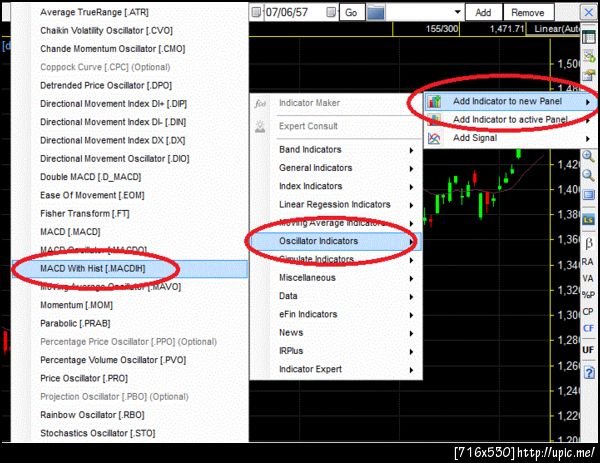Image resolution: width=600 pixels, height=463 pixels.
Task: Click the blue folder icon beside Go
Action: pos(376,13)
